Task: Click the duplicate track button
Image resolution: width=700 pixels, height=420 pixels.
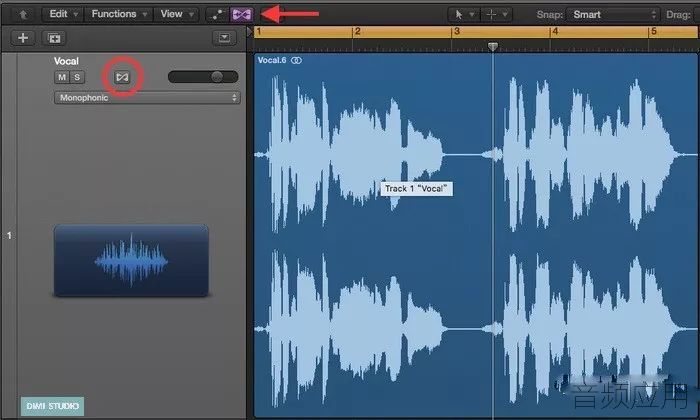Action: pyautogui.click(x=54, y=38)
